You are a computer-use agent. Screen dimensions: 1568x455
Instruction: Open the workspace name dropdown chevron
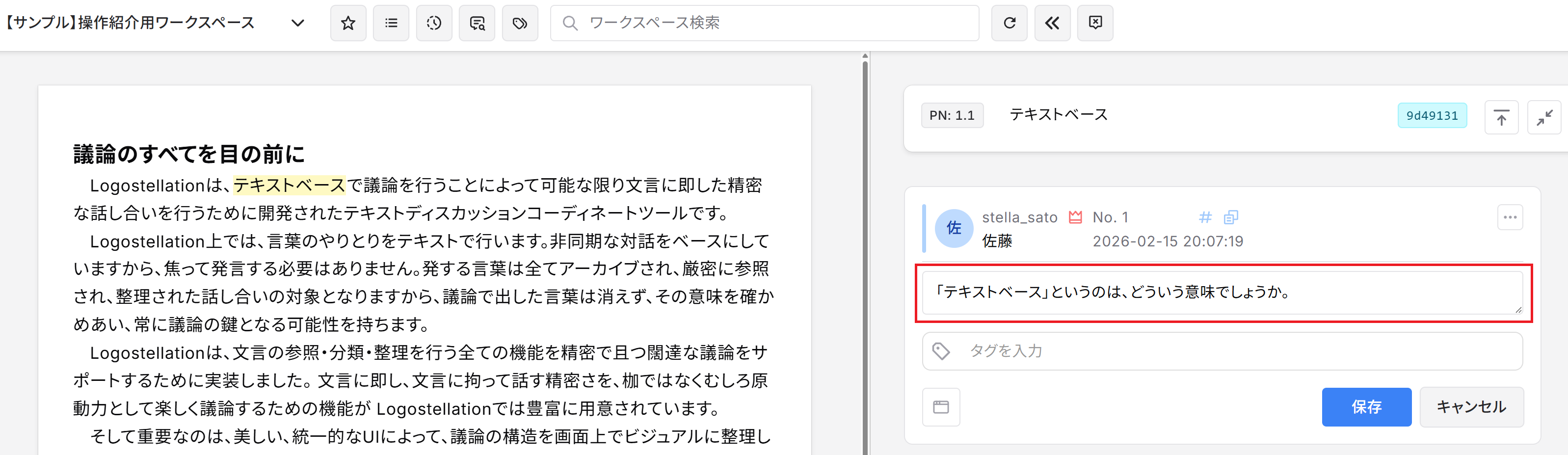[298, 23]
